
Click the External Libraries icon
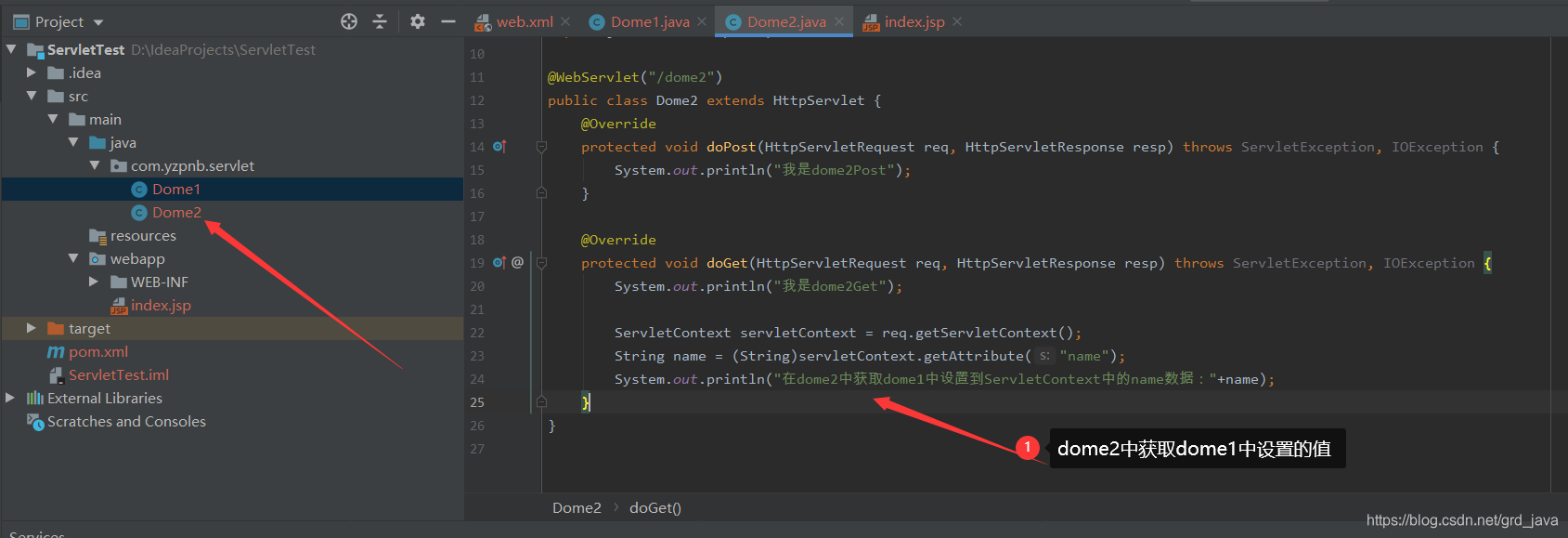coord(35,398)
